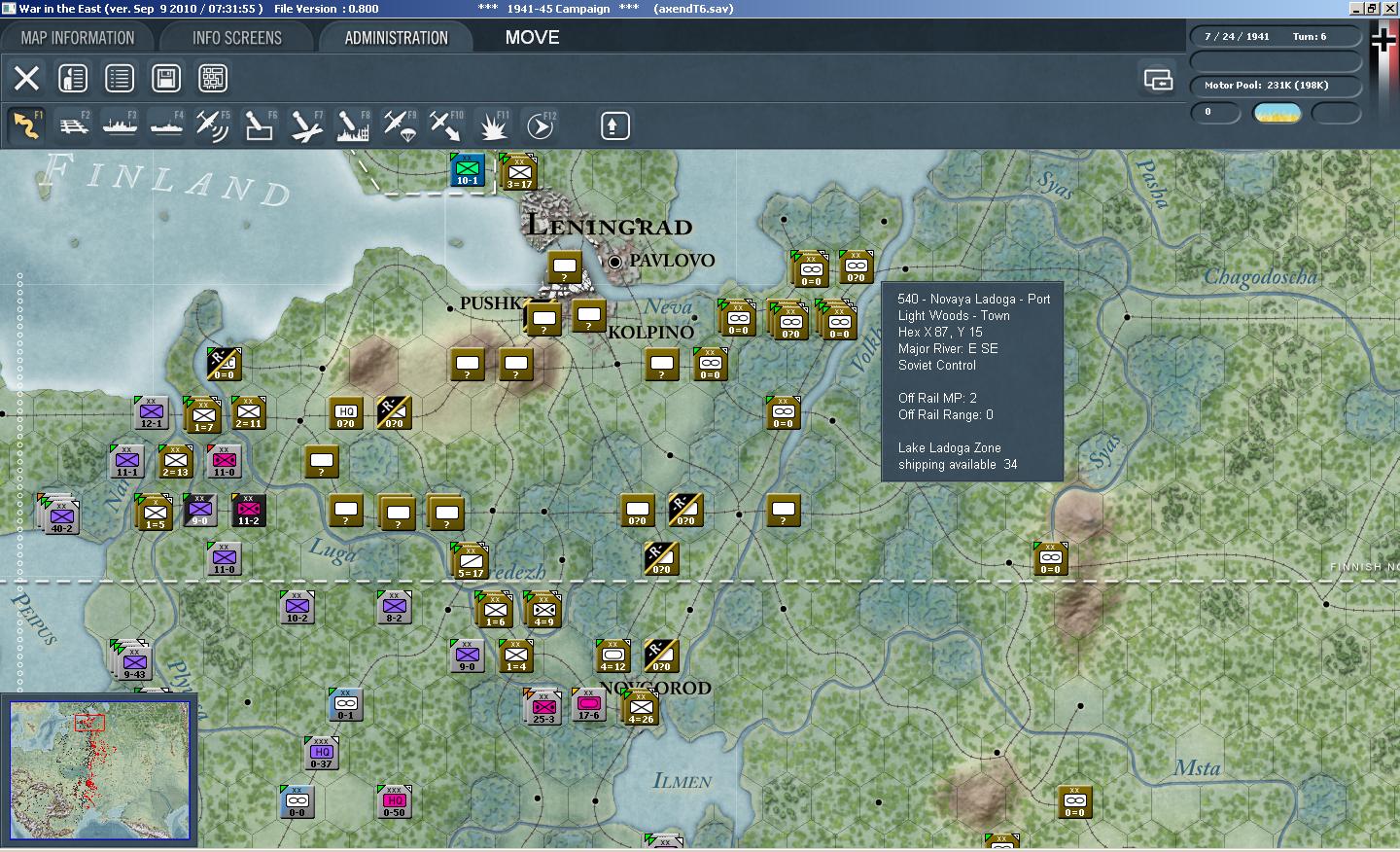Select the purple unit counter labeled 11-1
Image resolution: width=1400 pixels, height=852 pixels.
coord(126,461)
